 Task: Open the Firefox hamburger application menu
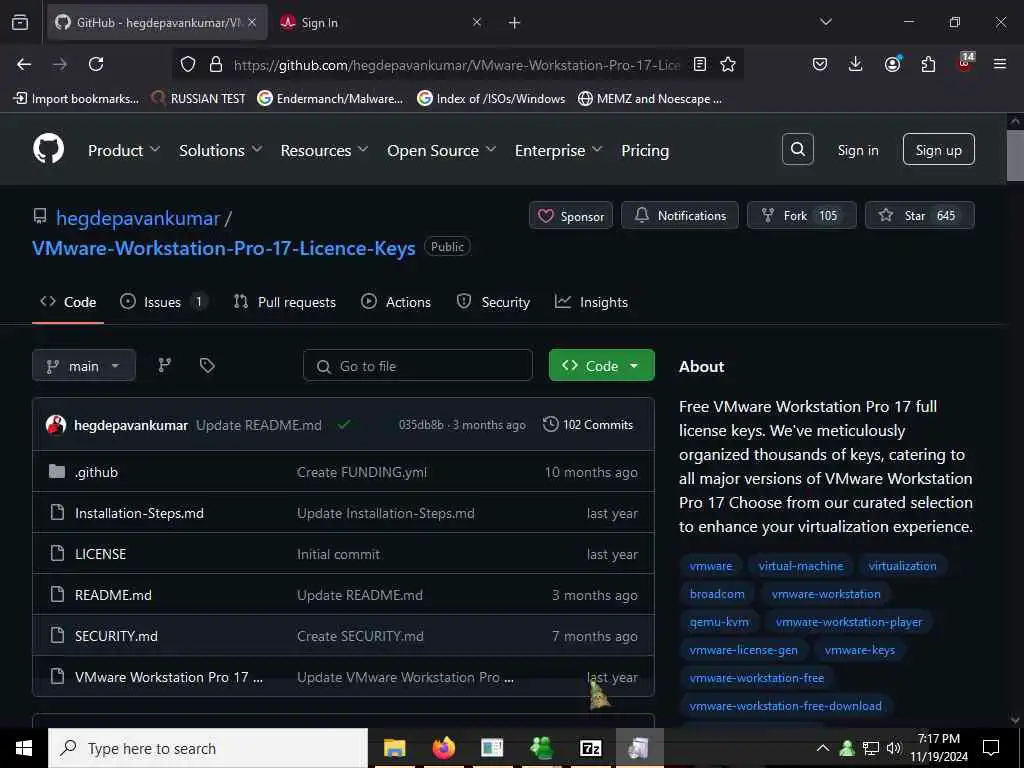pos(999,64)
